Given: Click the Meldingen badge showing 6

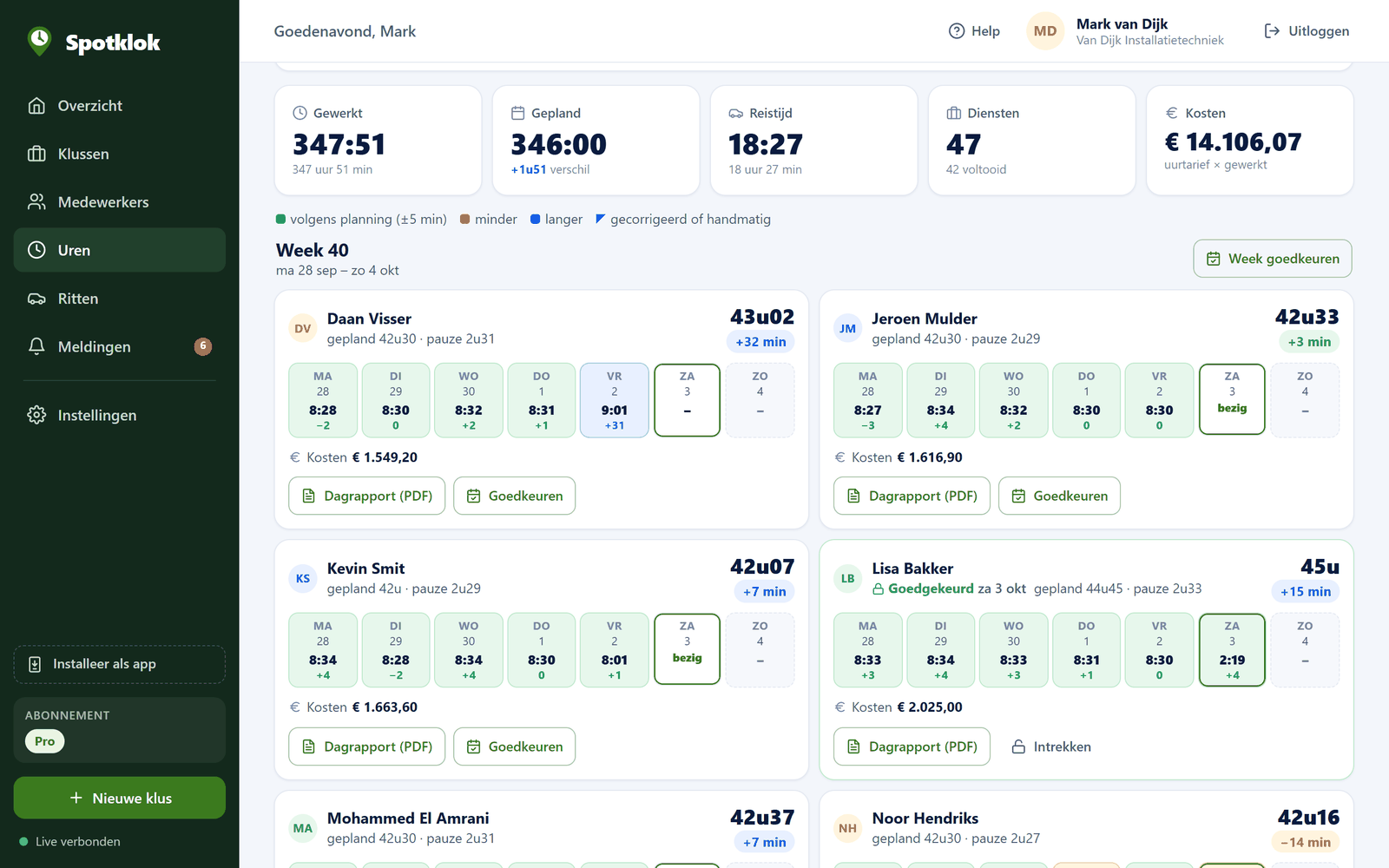Looking at the screenshot, I should pyautogui.click(x=203, y=346).
